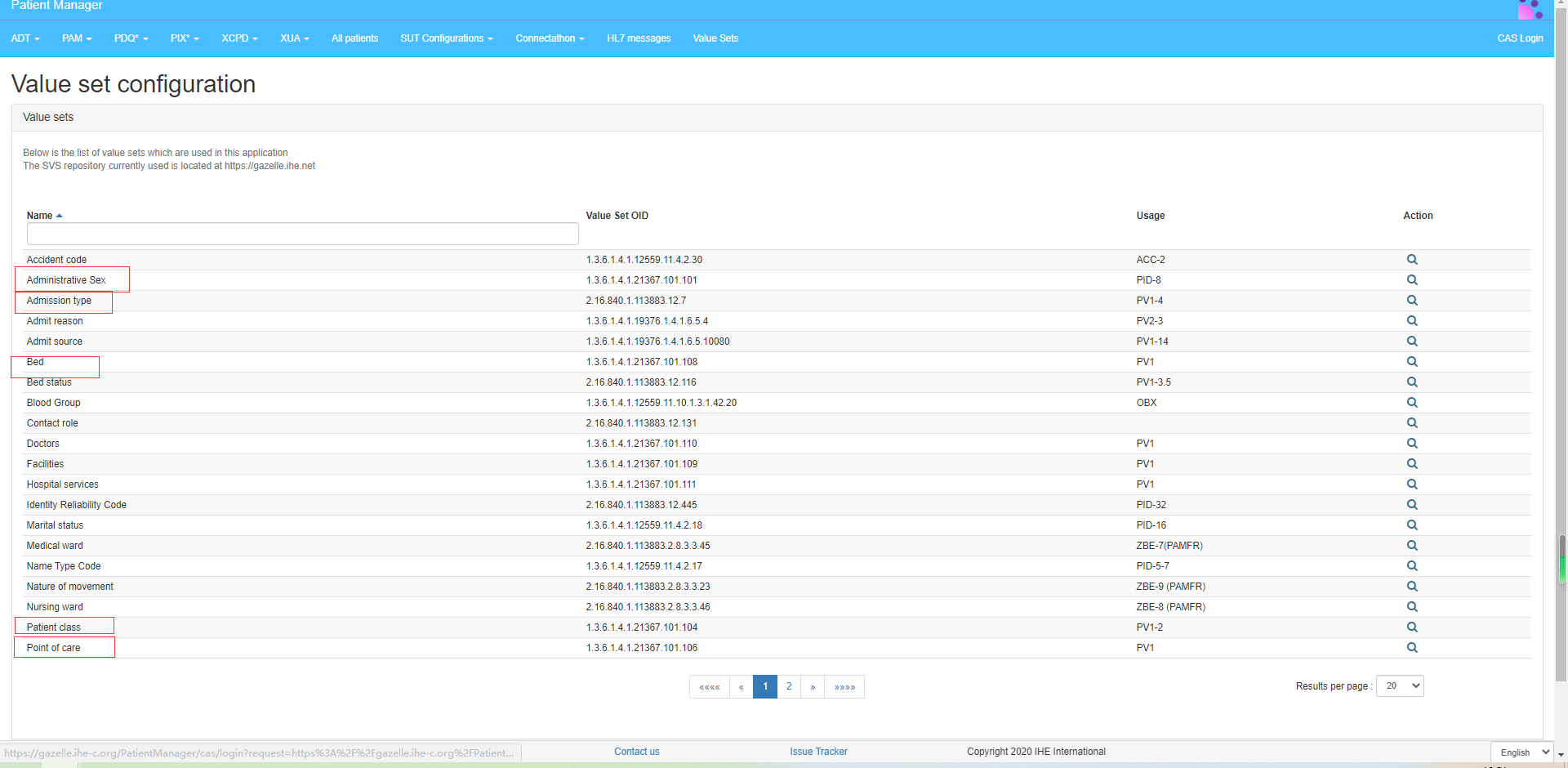Select OBX usage cell
The width and height of the screenshot is (1568, 768).
tap(1147, 403)
